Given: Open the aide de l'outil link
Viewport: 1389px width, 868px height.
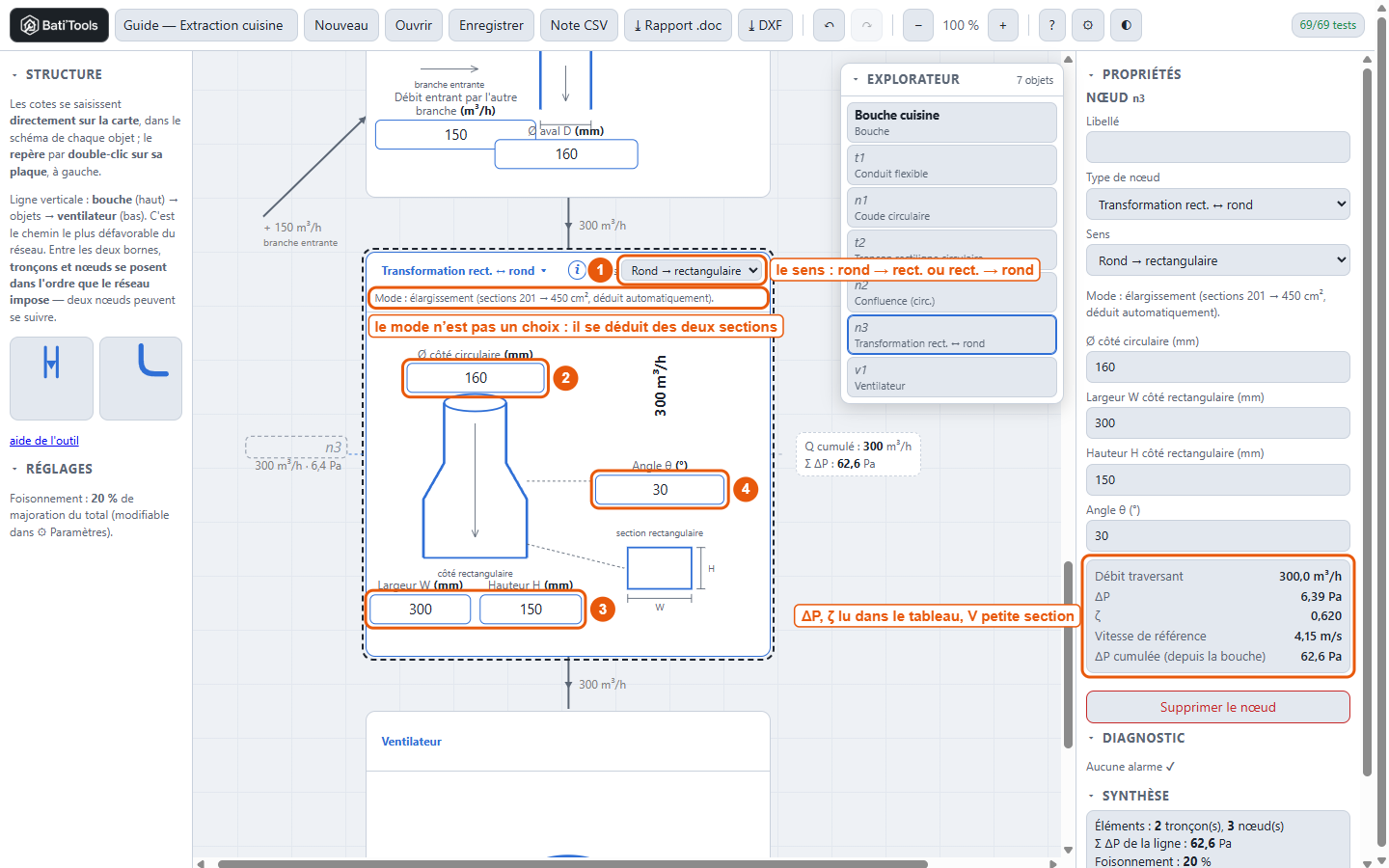Looking at the screenshot, I should pyautogui.click(x=44, y=441).
